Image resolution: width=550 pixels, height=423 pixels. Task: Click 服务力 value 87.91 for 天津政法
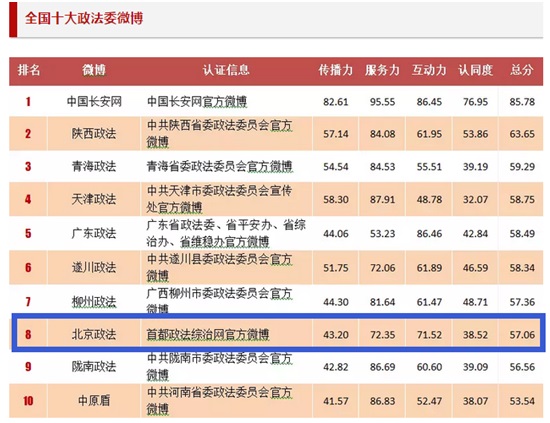(382, 200)
